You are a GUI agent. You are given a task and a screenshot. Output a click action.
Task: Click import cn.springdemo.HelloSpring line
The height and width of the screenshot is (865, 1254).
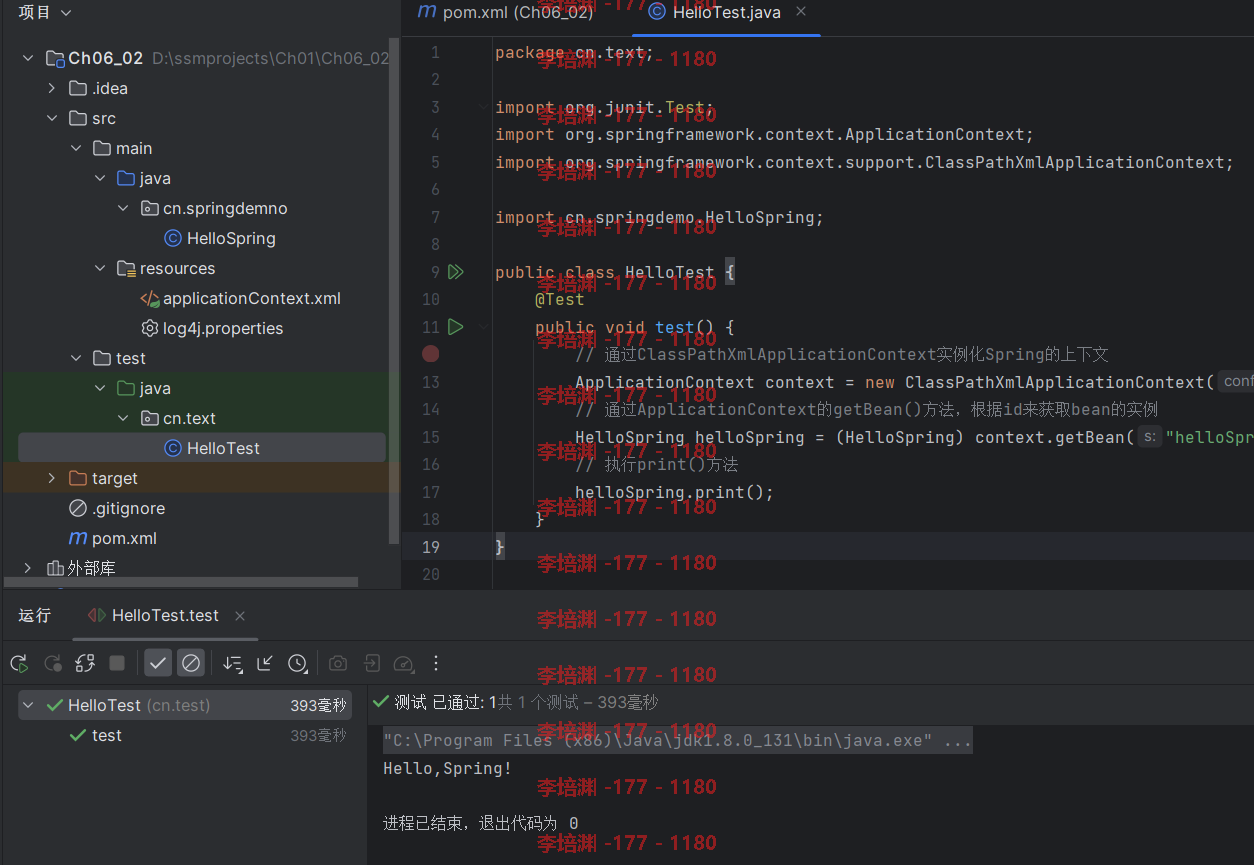[x=659, y=217]
